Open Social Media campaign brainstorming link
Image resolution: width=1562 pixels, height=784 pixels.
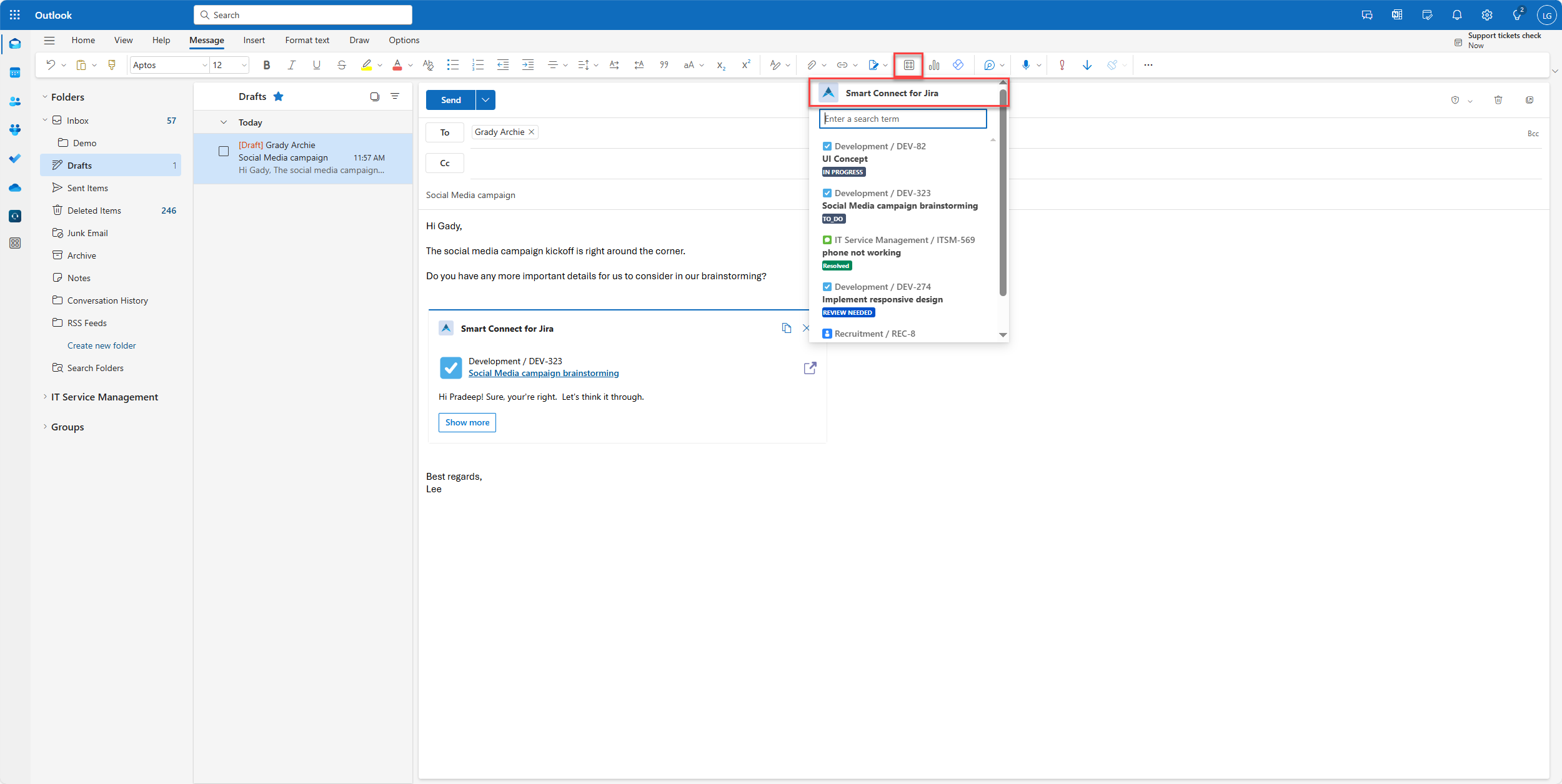click(x=544, y=373)
